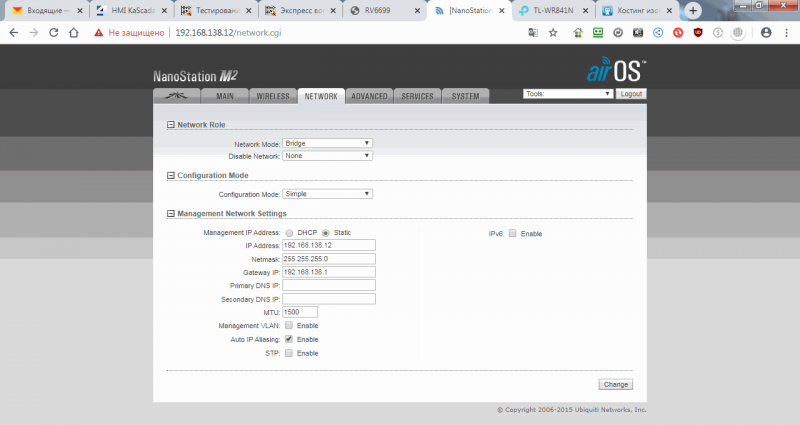Open the Configuration Mode dropdown

(328, 194)
